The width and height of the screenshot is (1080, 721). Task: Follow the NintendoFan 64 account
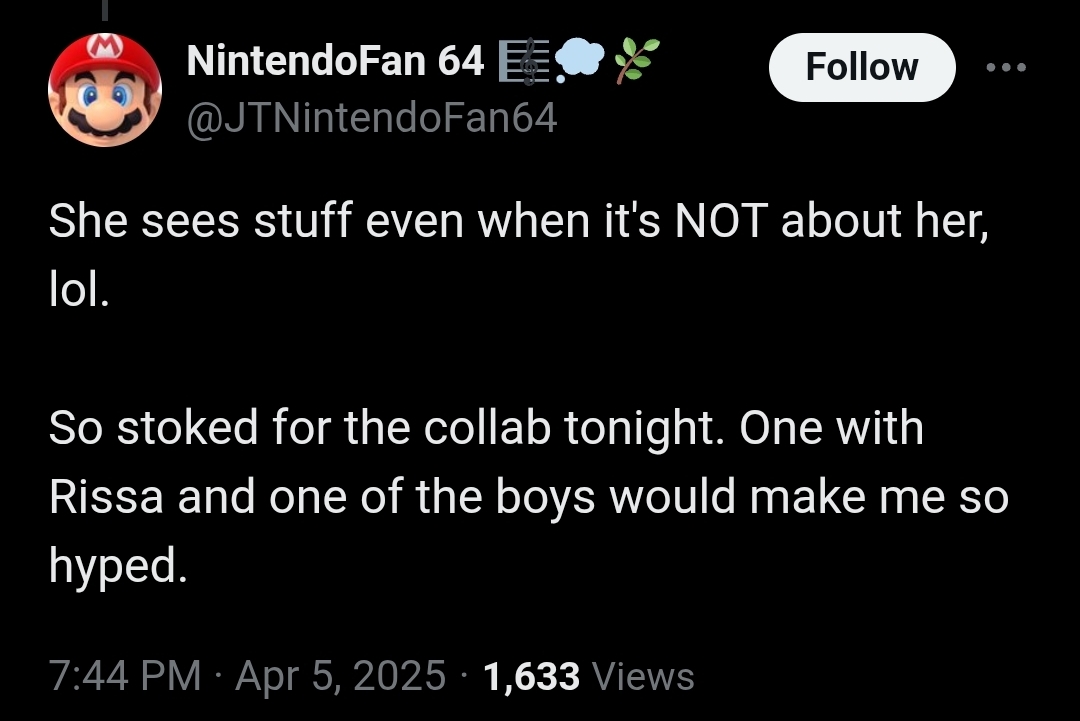pyautogui.click(x=861, y=67)
